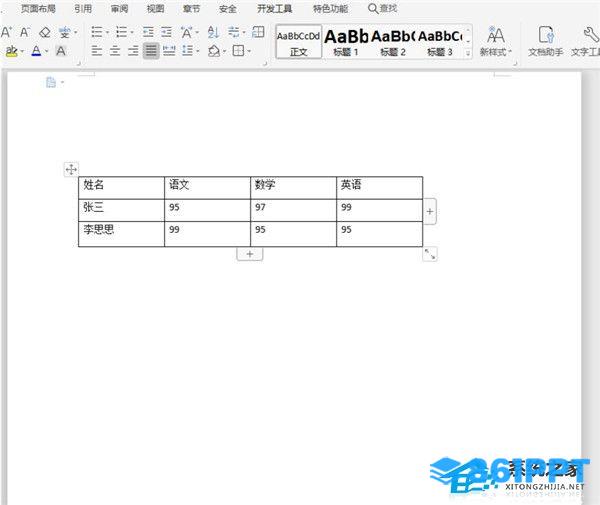
Task: Click the 查找 search box
Action: 383,8
